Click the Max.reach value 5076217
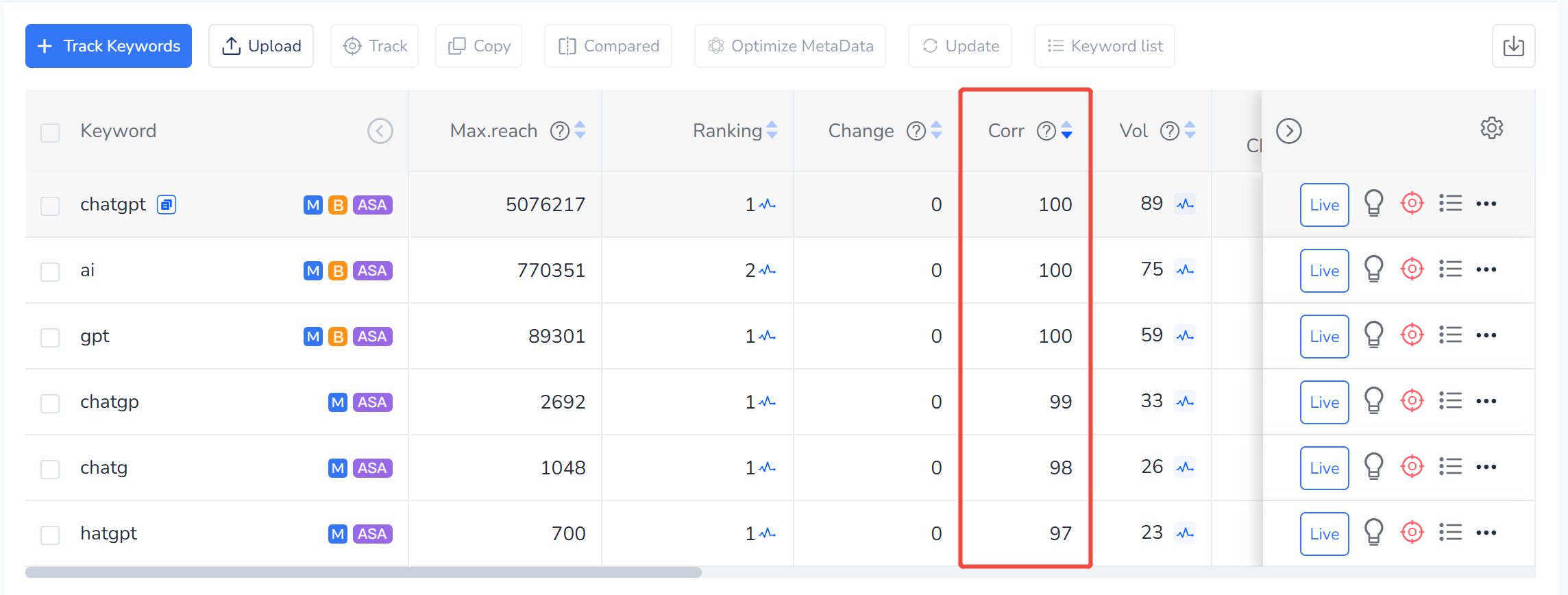The width and height of the screenshot is (1568, 595). point(546,205)
